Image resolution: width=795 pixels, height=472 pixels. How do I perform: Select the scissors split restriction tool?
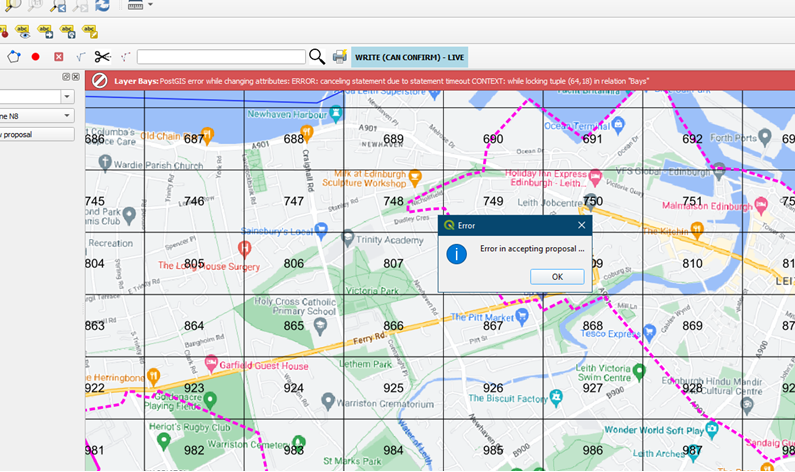[102, 57]
